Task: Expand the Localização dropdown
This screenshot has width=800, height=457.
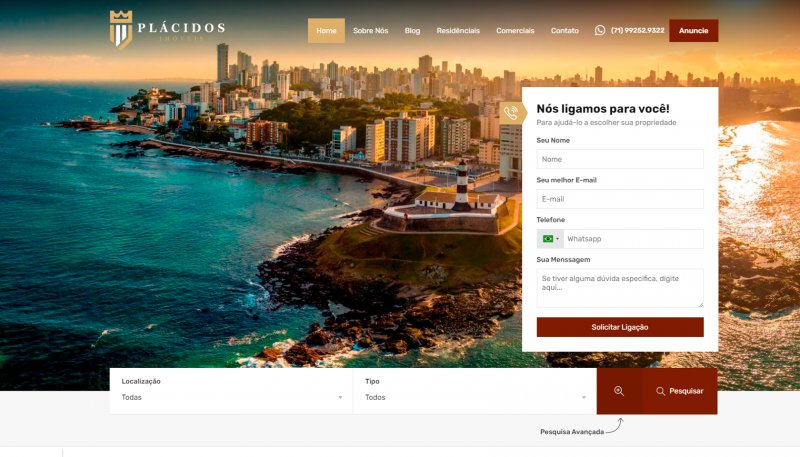Action: click(x=231, y=397)
